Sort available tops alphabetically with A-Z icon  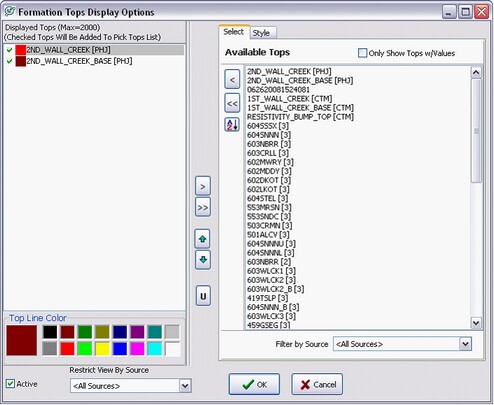(232, 125)
